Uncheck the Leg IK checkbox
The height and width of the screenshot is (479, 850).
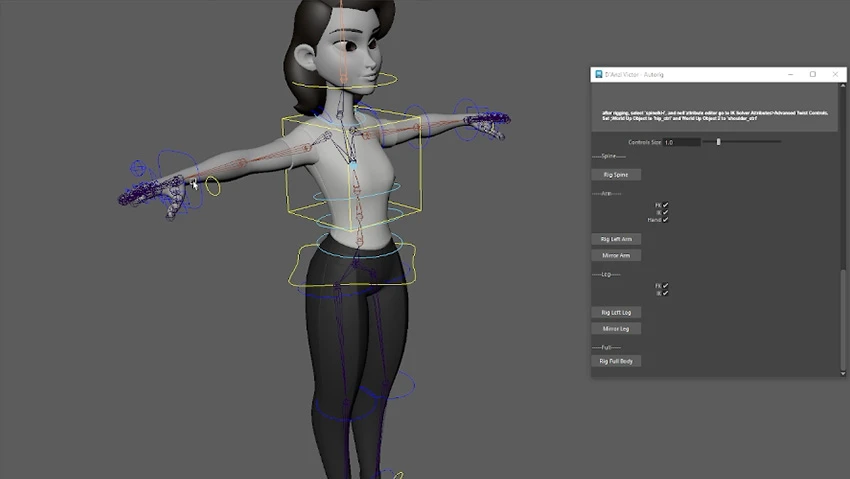[x=665, y=293]
